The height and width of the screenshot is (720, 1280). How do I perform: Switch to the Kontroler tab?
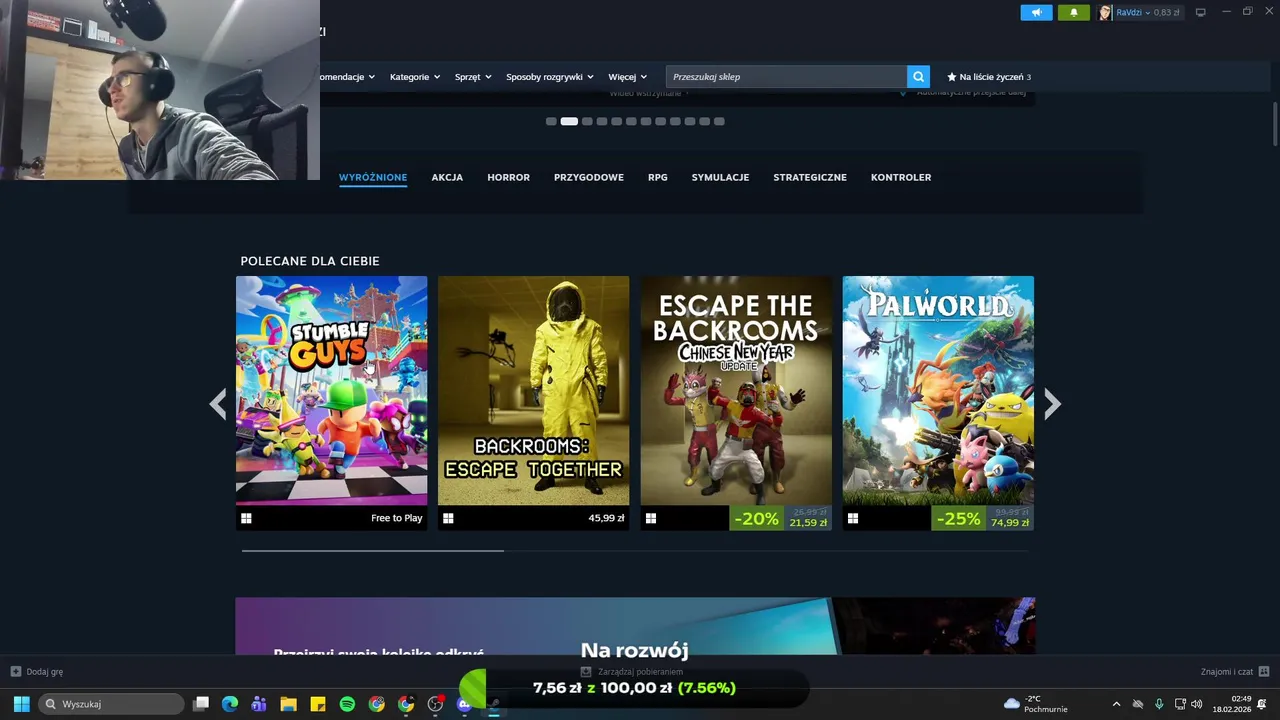click(x=901, y=177)
